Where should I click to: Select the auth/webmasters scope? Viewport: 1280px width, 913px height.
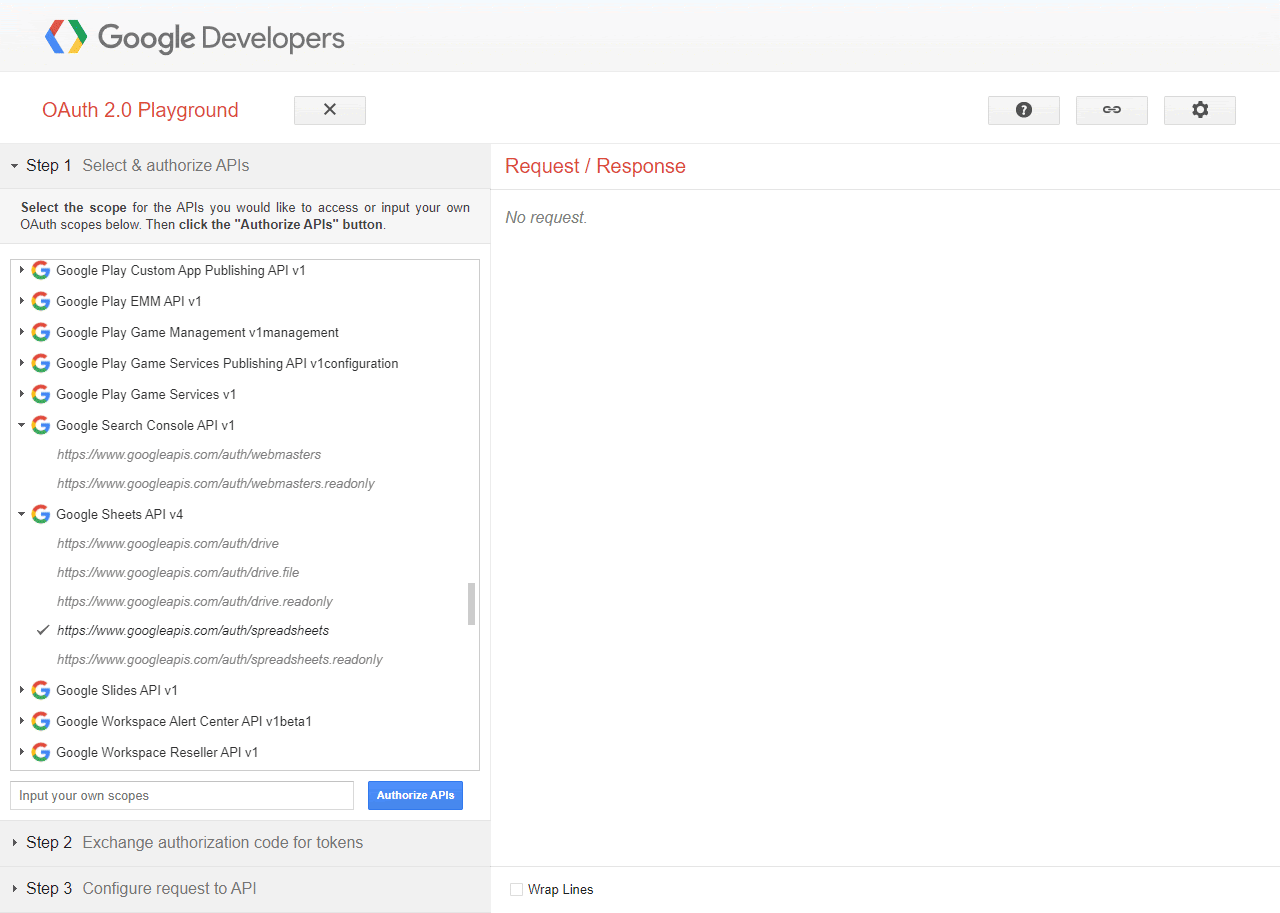click(x=189, y=454)
